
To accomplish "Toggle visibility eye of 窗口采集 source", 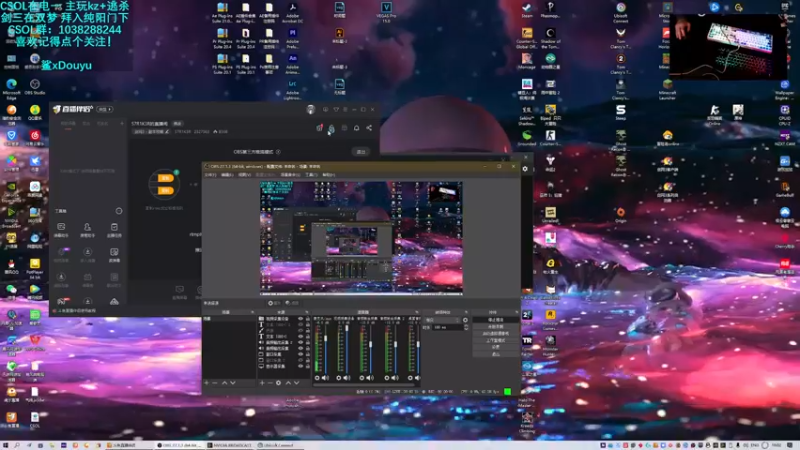I will click(x=301, y=354).
